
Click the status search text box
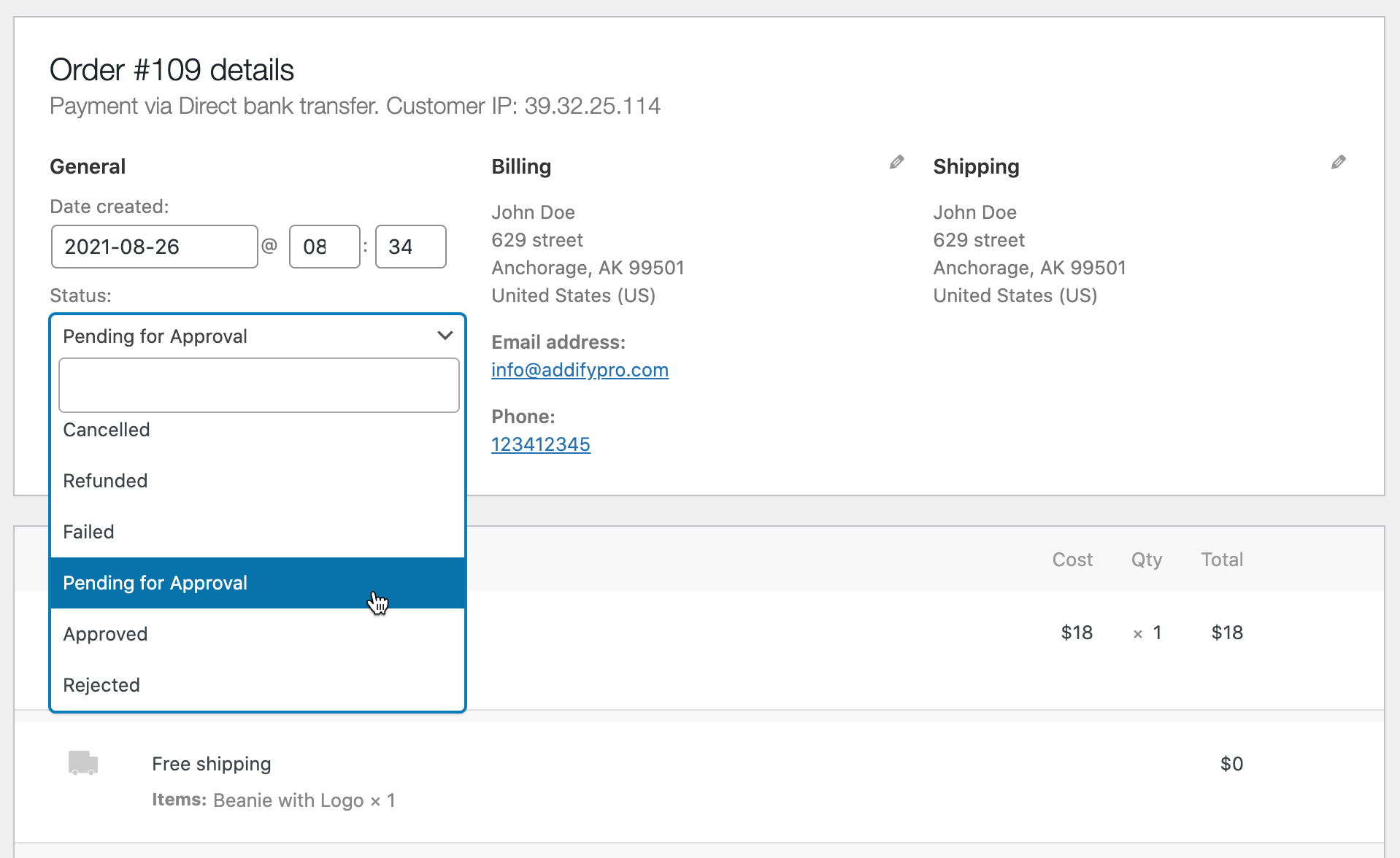click(x=258, y=384)
